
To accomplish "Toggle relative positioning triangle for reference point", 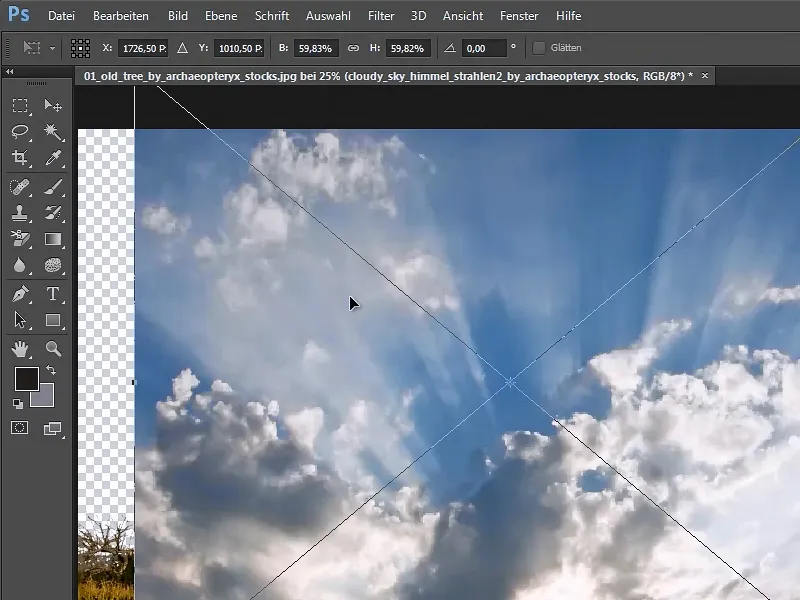I will [x=182, y=48].
